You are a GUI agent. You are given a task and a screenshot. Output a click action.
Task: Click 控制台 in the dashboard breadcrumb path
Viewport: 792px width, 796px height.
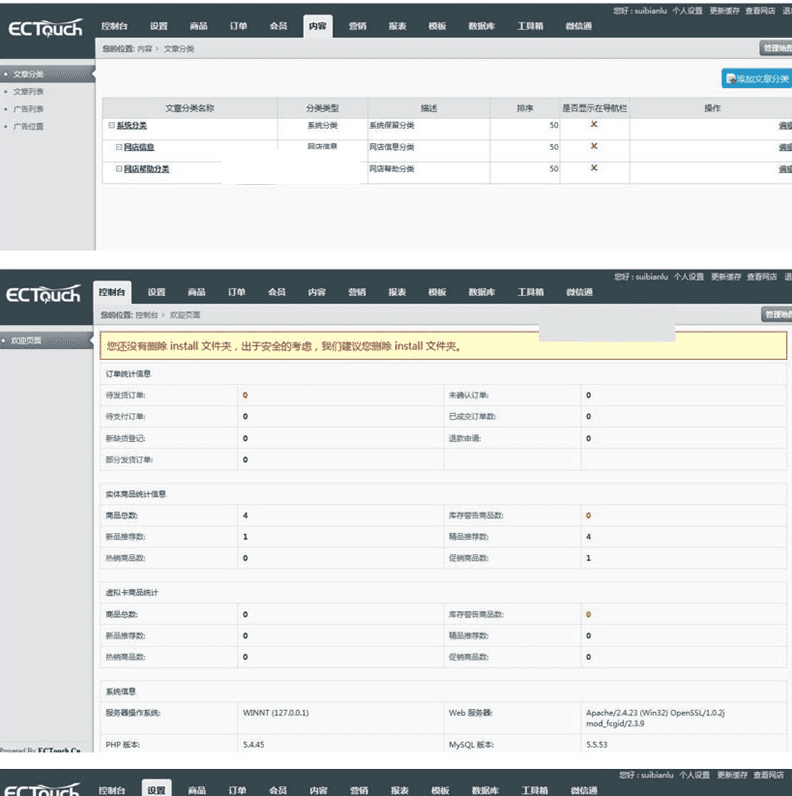(147, 315)
